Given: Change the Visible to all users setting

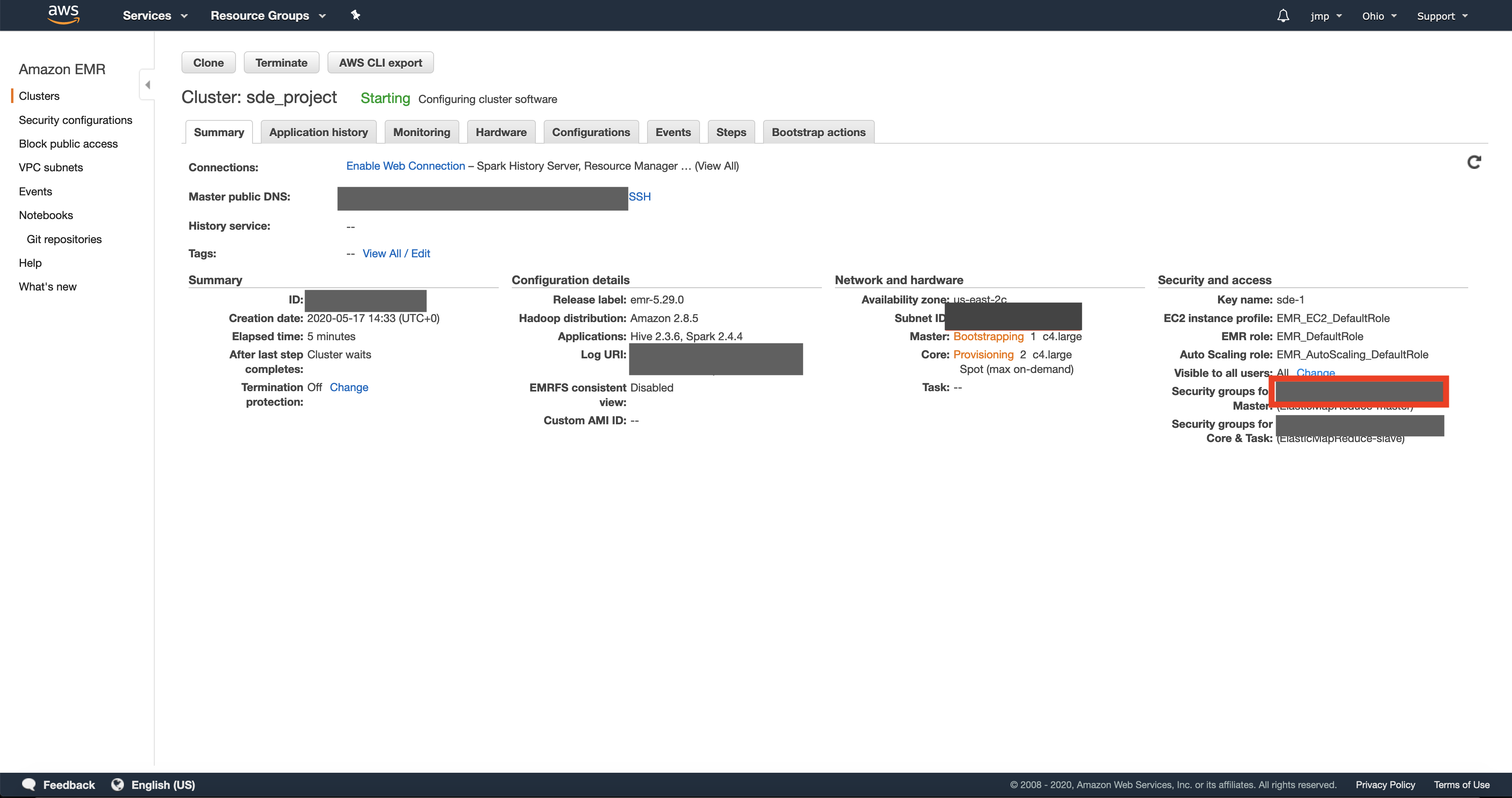Looking at the screenshot, I should click(1316, 372).
